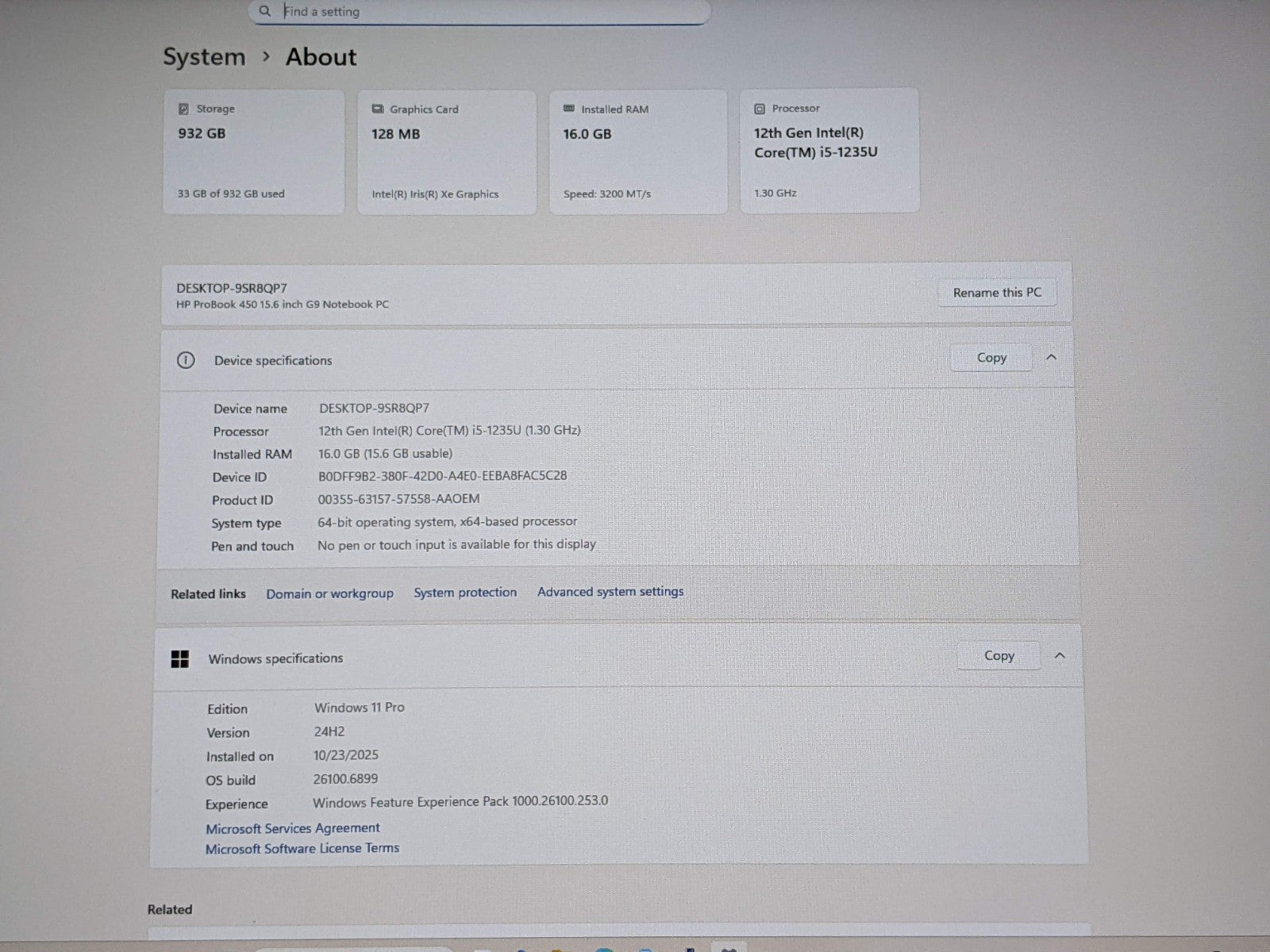Copy the Windows specifications
The image size is (1270, 952).
999,656
